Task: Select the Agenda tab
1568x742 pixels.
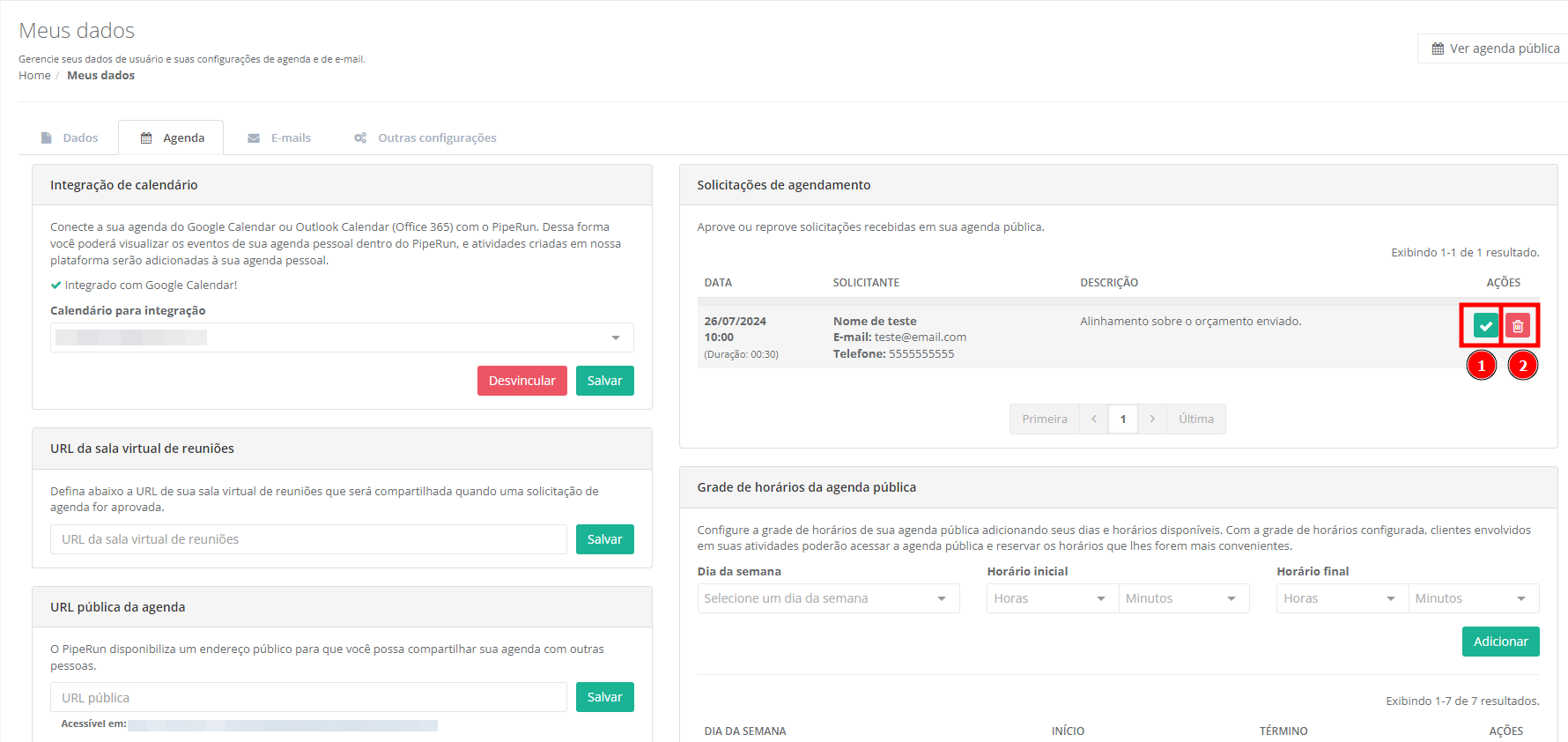Action: tap(172, 138)
